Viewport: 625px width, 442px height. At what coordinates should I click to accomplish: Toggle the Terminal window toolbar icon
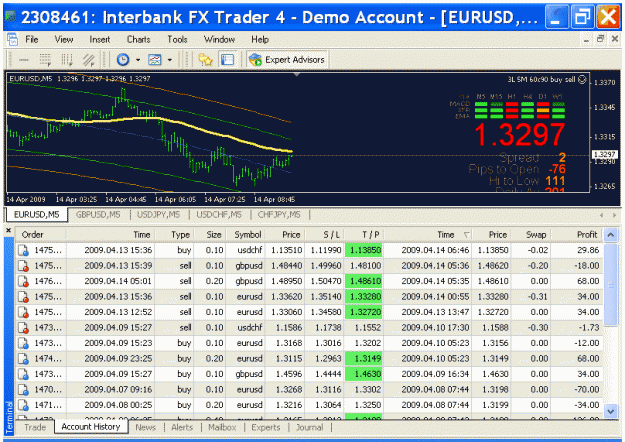click(228, 60)
